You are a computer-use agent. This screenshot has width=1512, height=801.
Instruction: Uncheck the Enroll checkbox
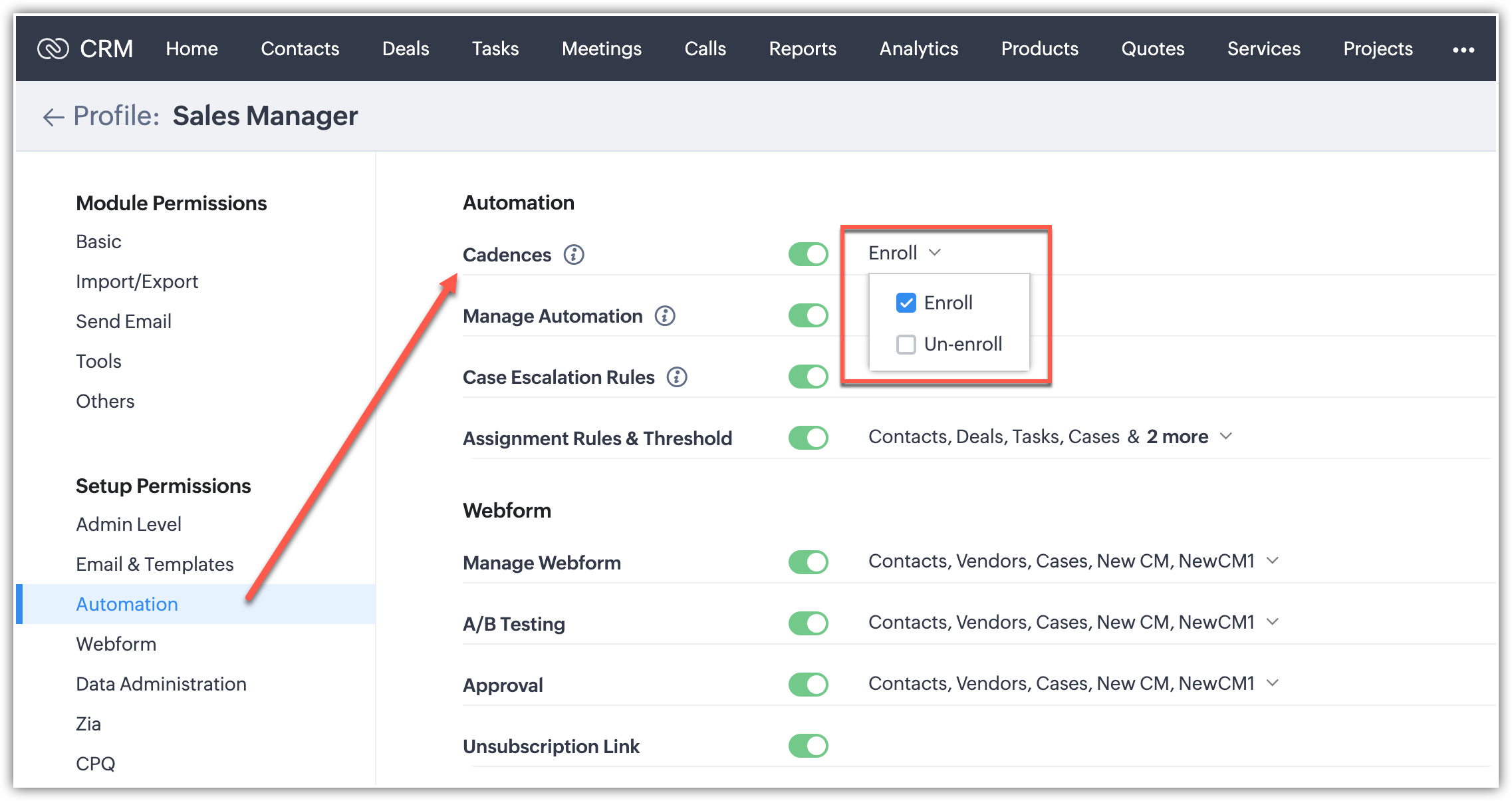tap(906, 303)
